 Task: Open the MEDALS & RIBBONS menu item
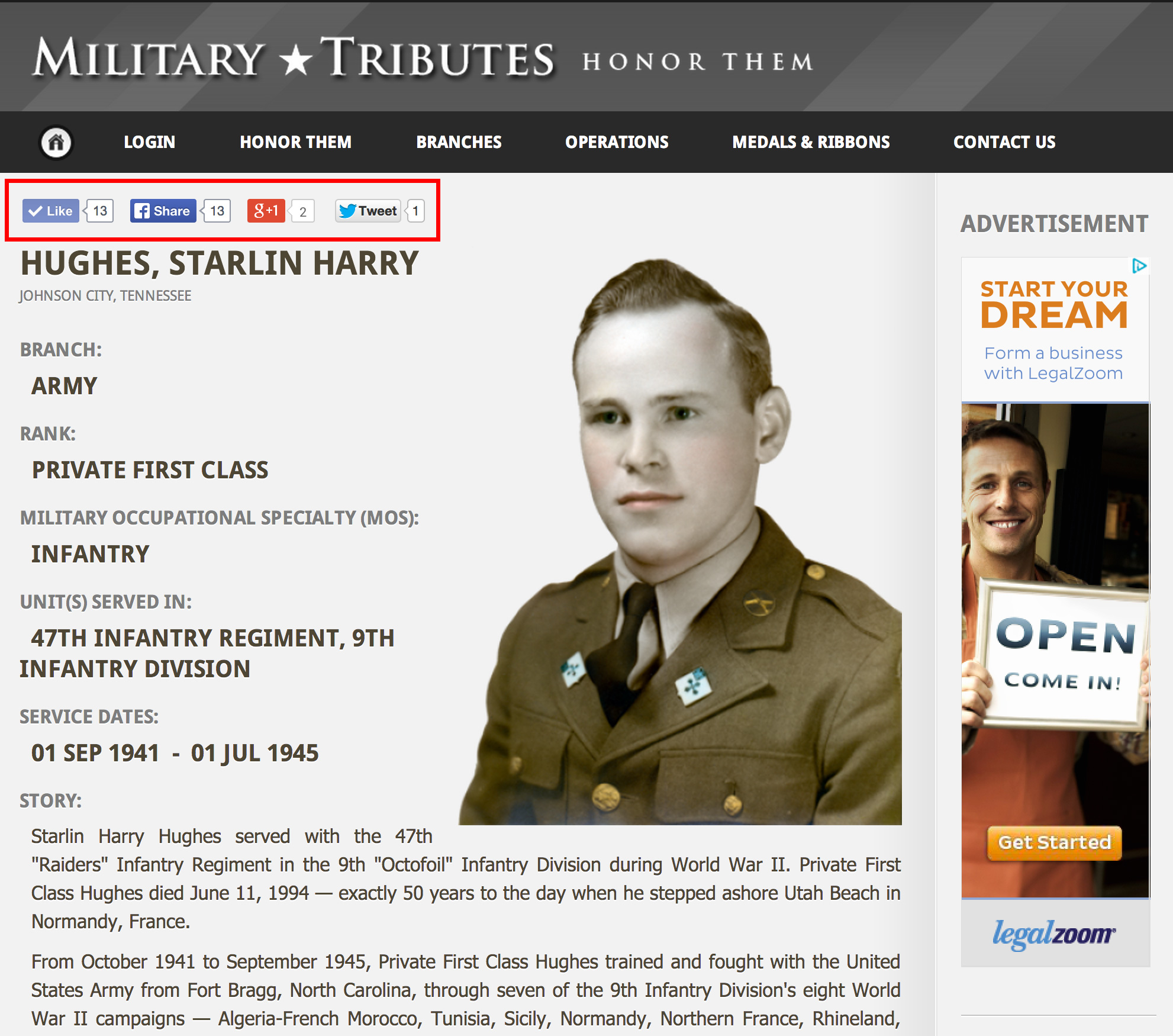pos(811,142)
